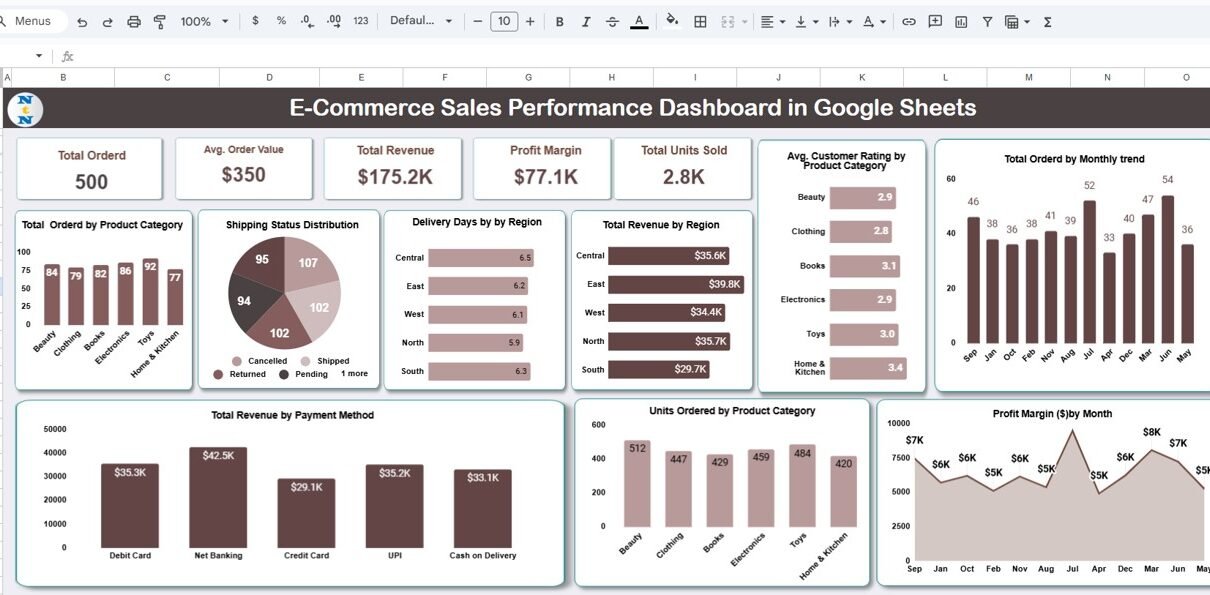Open the fill color picker
1210x595 pixels.
(672, 21)
